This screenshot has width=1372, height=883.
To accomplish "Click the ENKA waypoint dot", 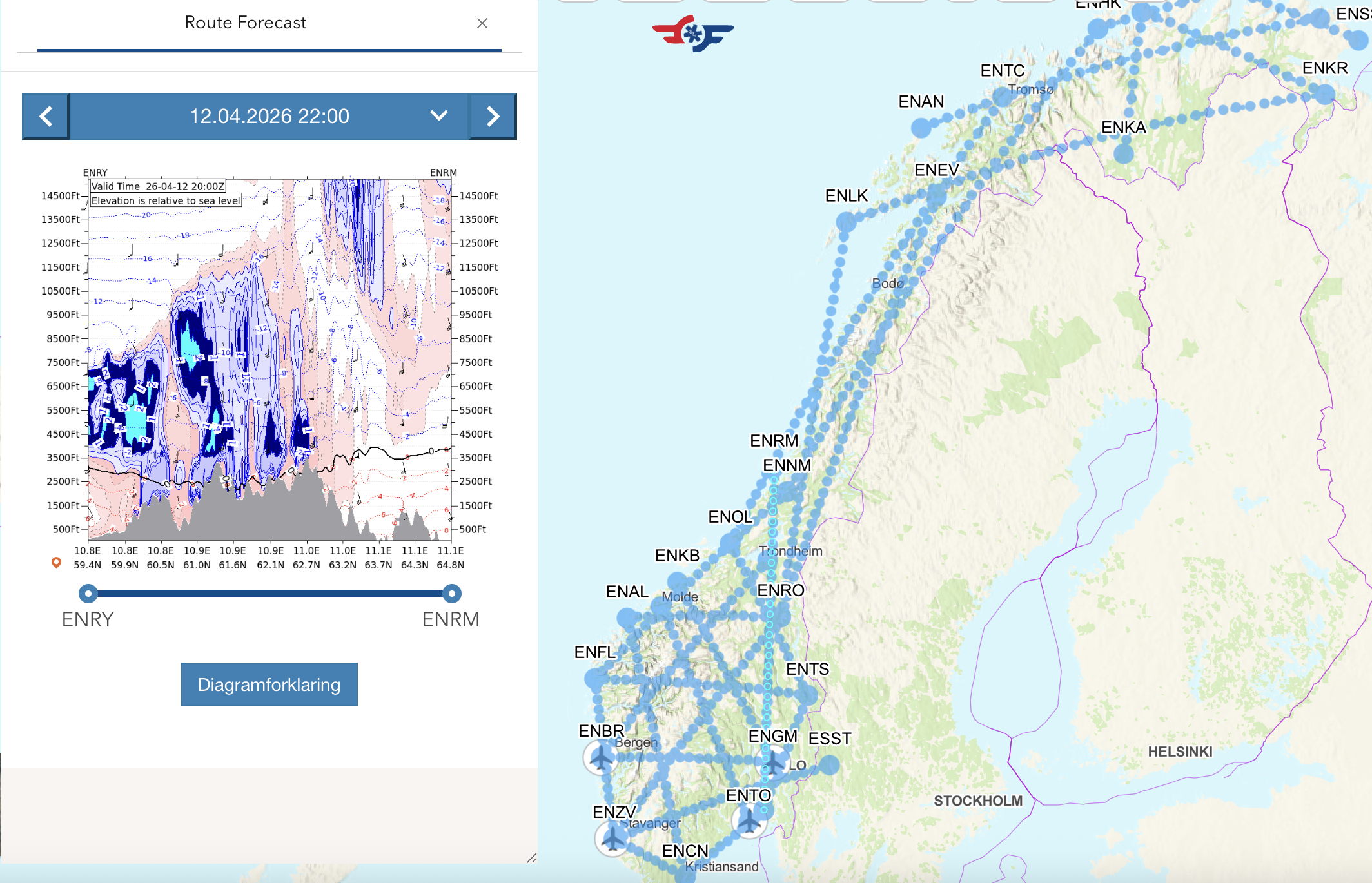I will click(x=1124, y=153).
